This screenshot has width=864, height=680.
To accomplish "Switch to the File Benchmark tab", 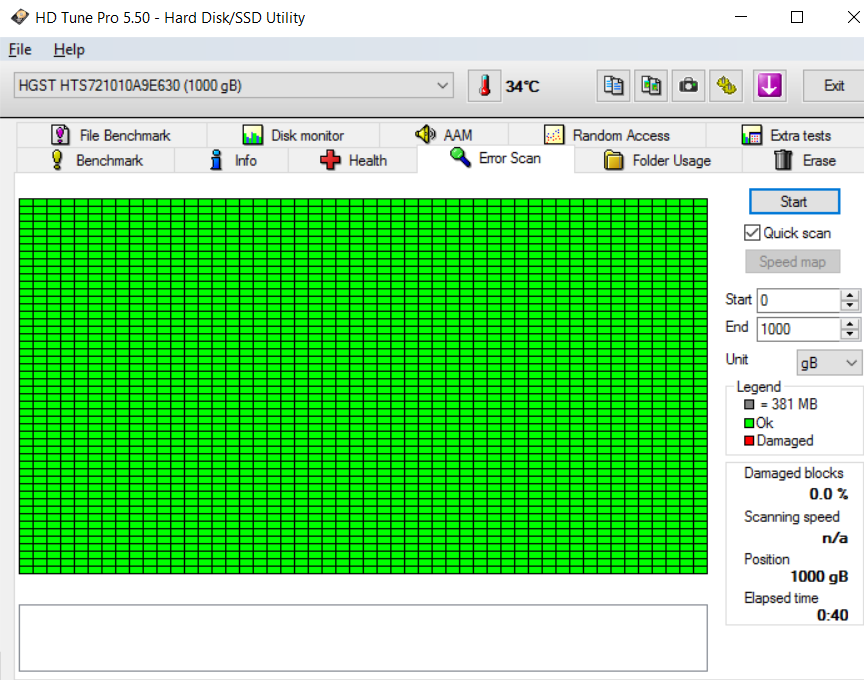I will click(111, 135).
